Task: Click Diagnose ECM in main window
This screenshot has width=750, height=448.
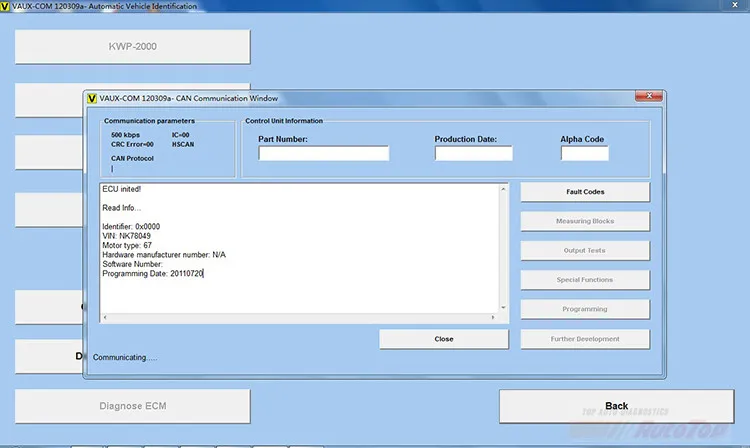Action: point(132,406)
